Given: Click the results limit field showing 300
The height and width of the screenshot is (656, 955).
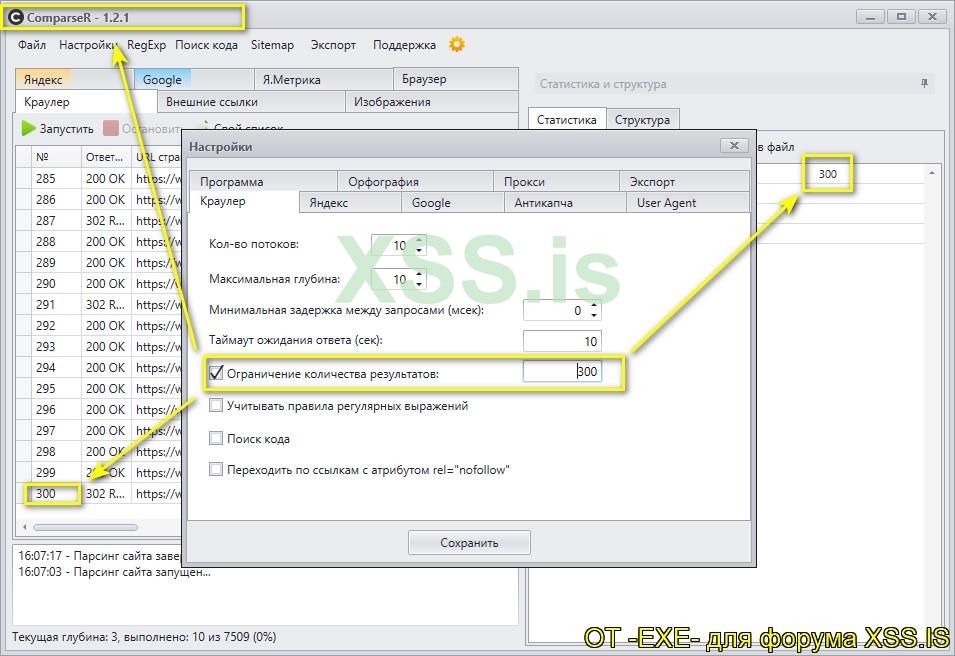Looking at the screenshot, I should 562,371.
